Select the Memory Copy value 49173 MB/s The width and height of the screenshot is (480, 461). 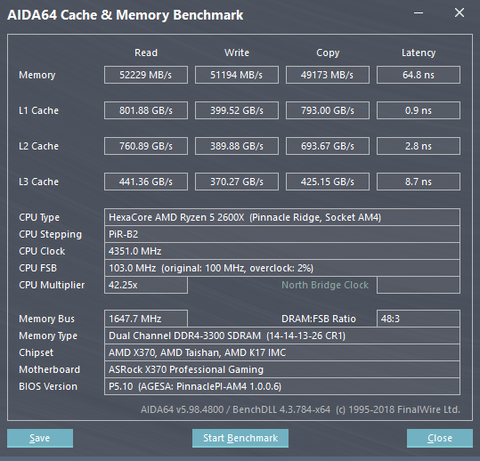(x=328, y=75)
